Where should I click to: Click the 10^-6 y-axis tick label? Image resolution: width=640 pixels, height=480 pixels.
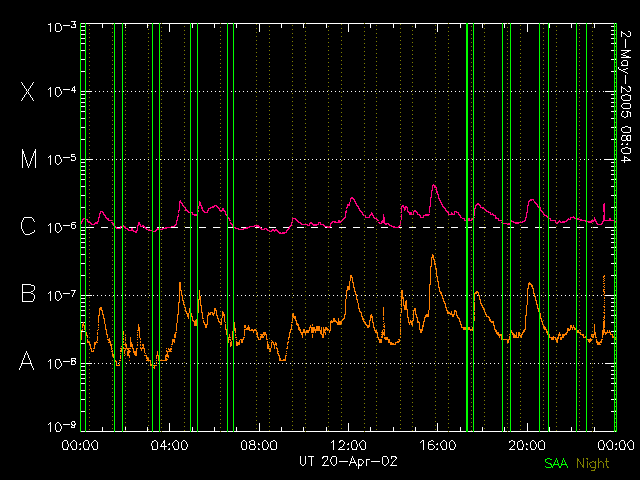point(62,228)
